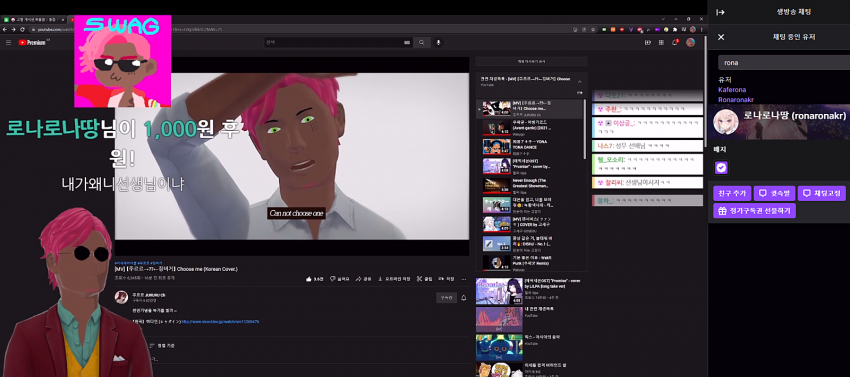The image size is (850, 377).
Task: Reload the page with the refresh icon
Action: (x=22, y=29)
